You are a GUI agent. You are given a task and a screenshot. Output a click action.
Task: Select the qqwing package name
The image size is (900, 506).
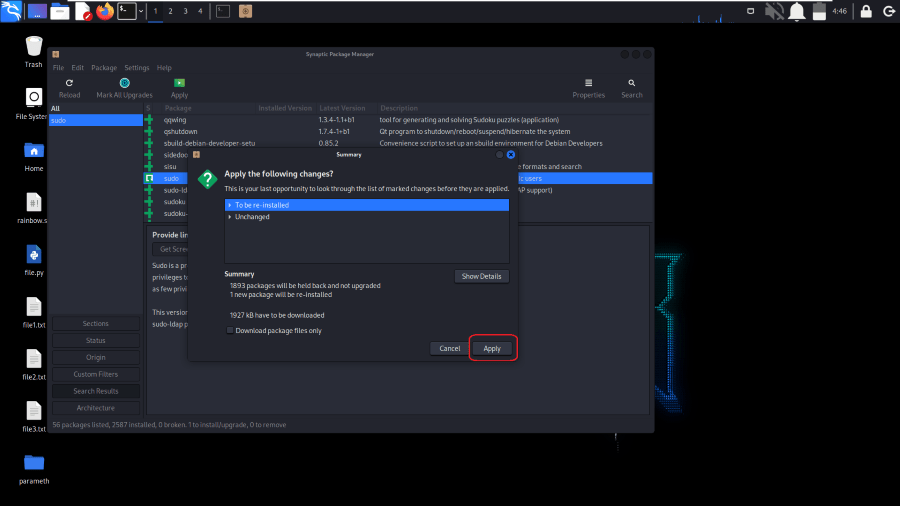(x=175, y=120)
